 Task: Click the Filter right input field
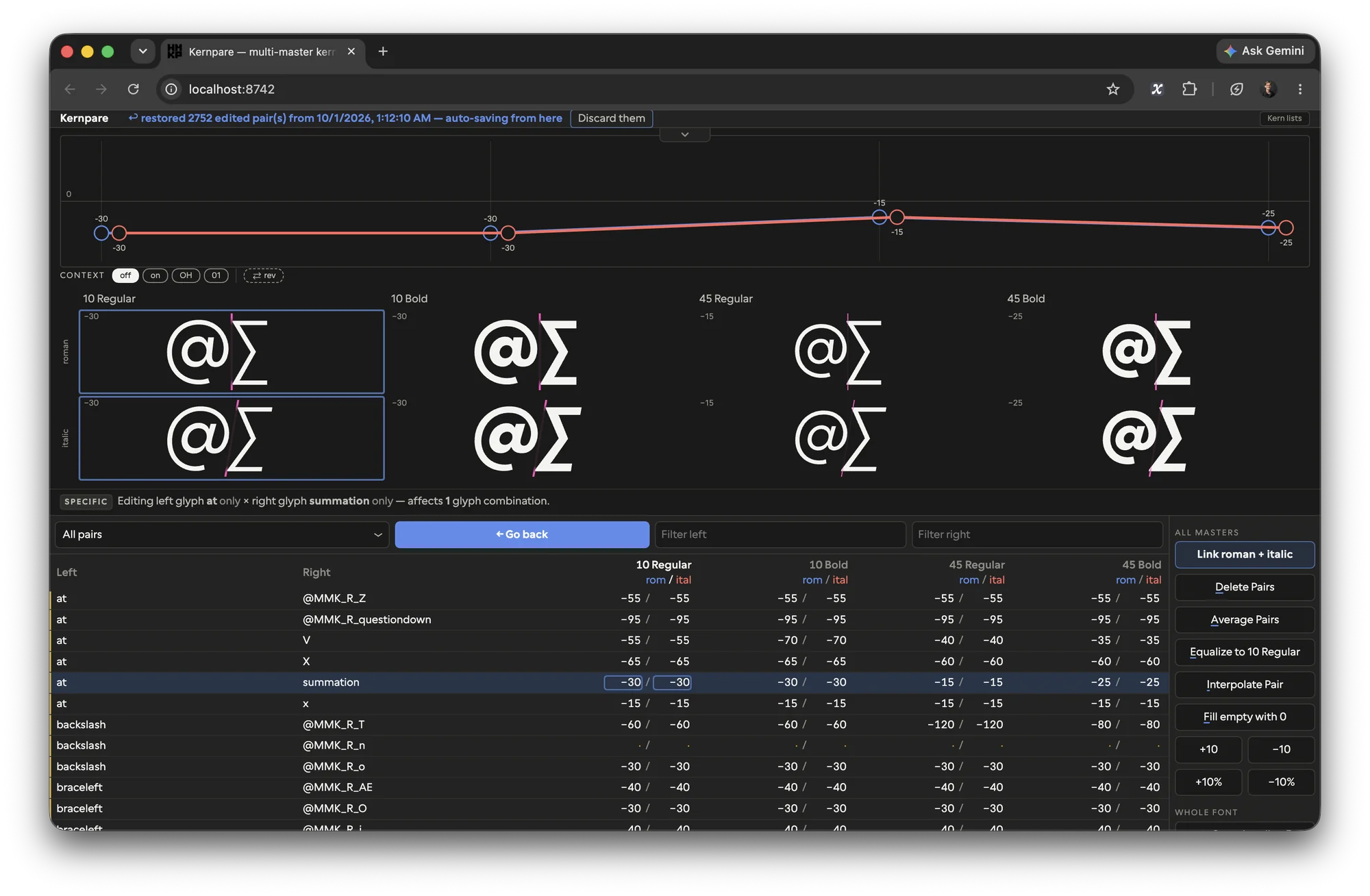point(1037,534)
